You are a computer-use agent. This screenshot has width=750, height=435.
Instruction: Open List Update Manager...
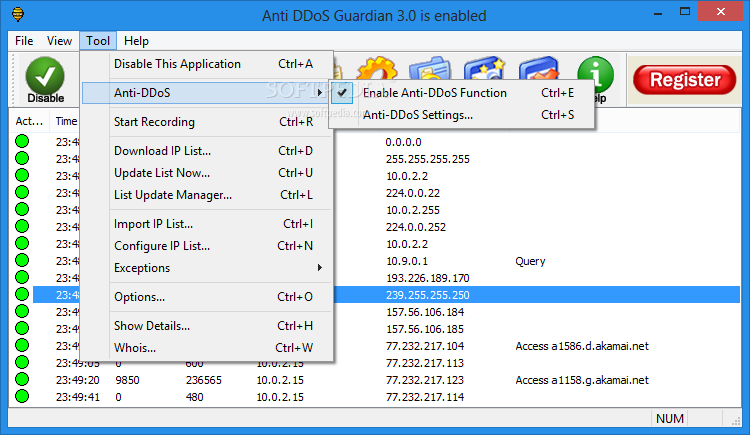coord(207,195)
